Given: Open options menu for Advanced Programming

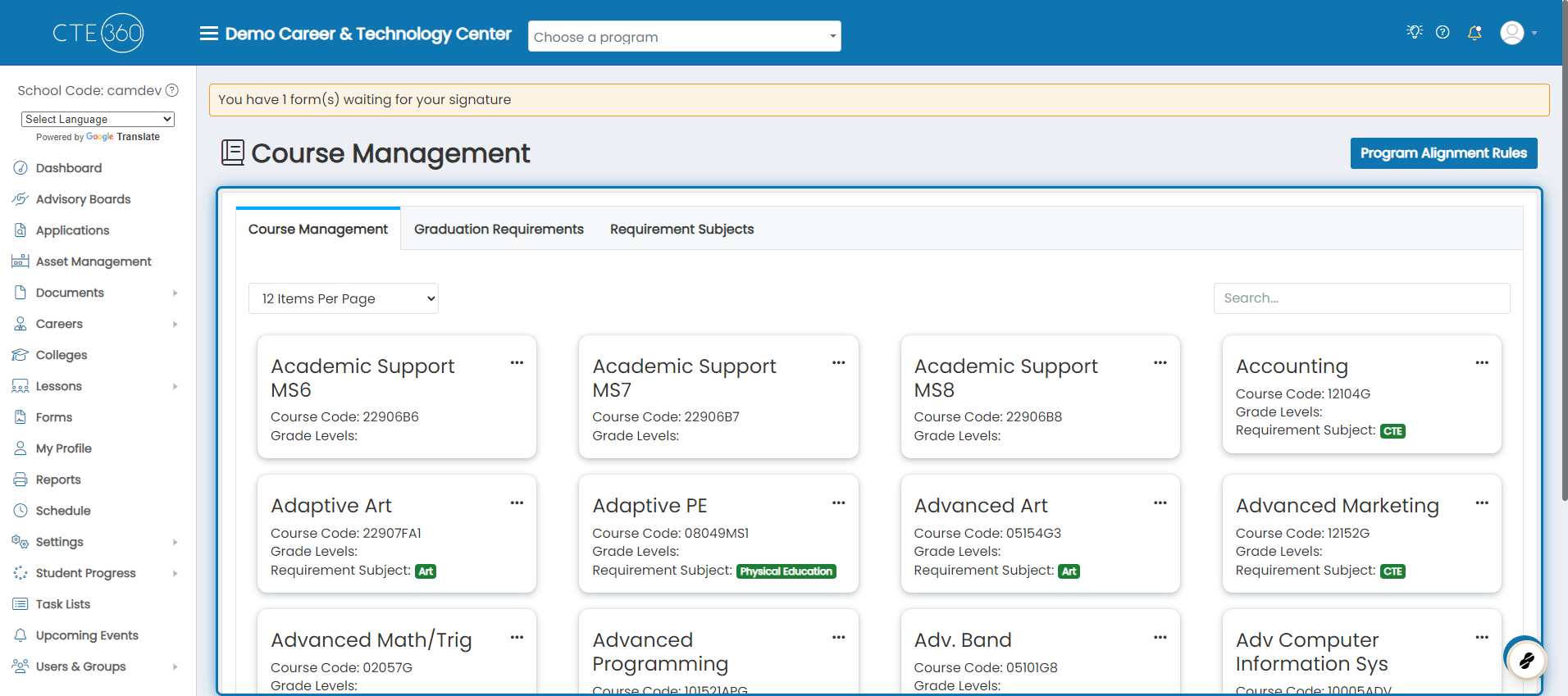Looking at the screenshot, I should click(x=838, y=637).
